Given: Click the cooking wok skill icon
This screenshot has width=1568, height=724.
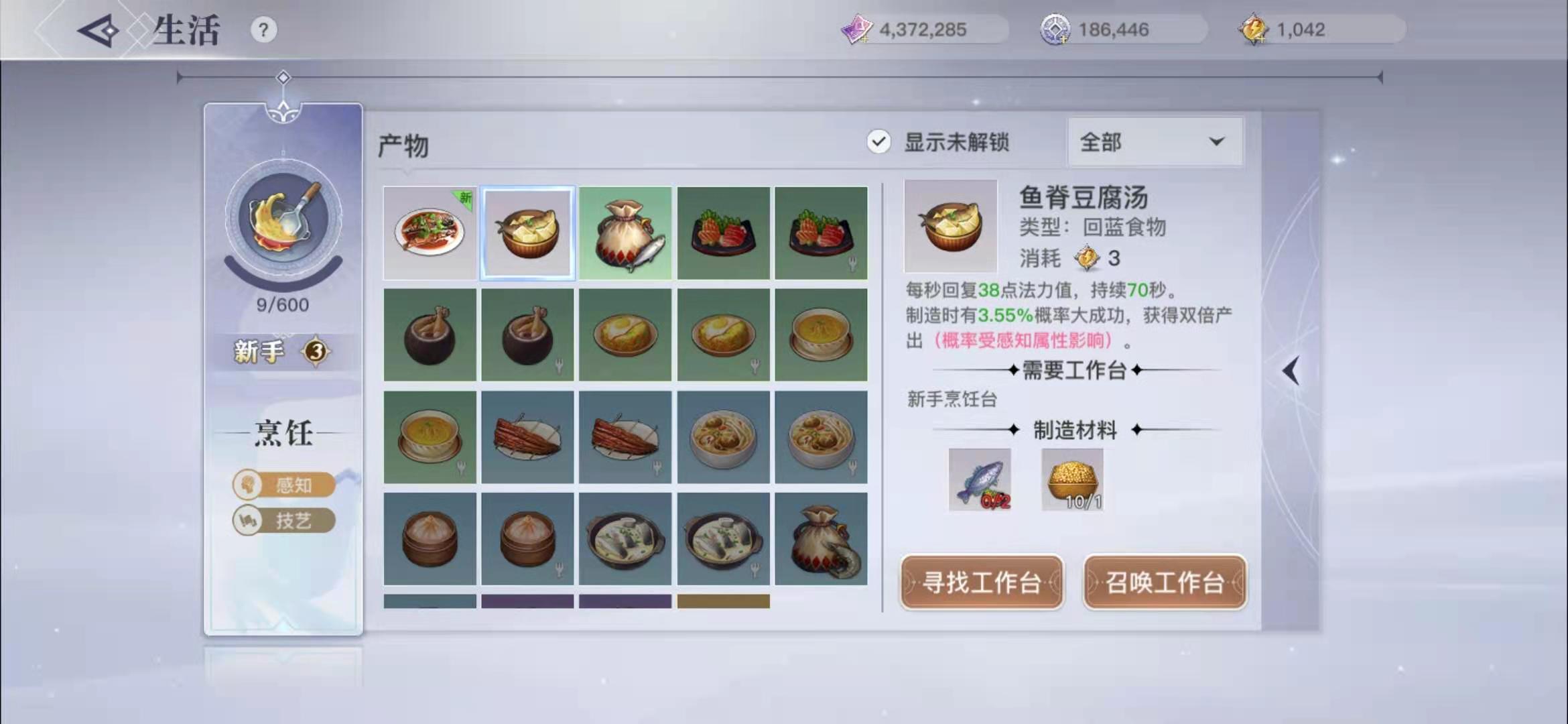Looking at the screenshot, I should click(283, 217).
